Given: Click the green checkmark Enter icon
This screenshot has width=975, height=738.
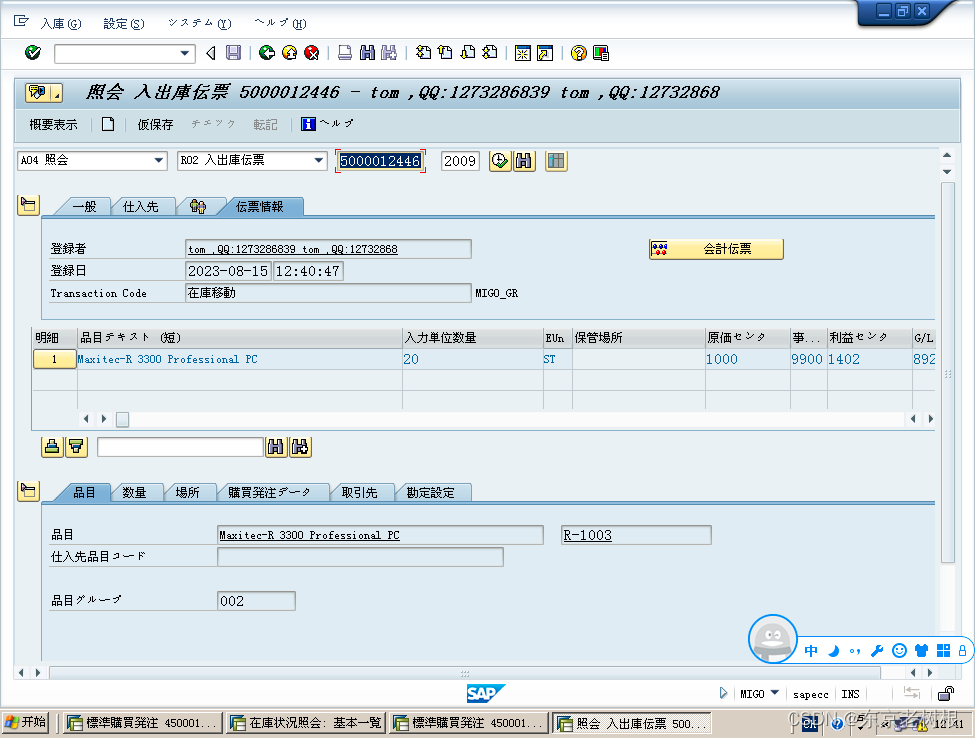Looking at the screenshot, I should coord(33,53).
